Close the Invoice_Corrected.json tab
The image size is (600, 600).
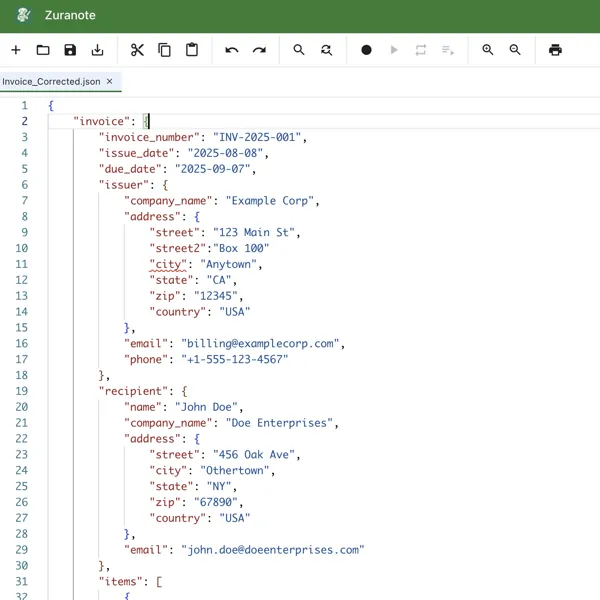pyautogui.click(x=110, y=82)
